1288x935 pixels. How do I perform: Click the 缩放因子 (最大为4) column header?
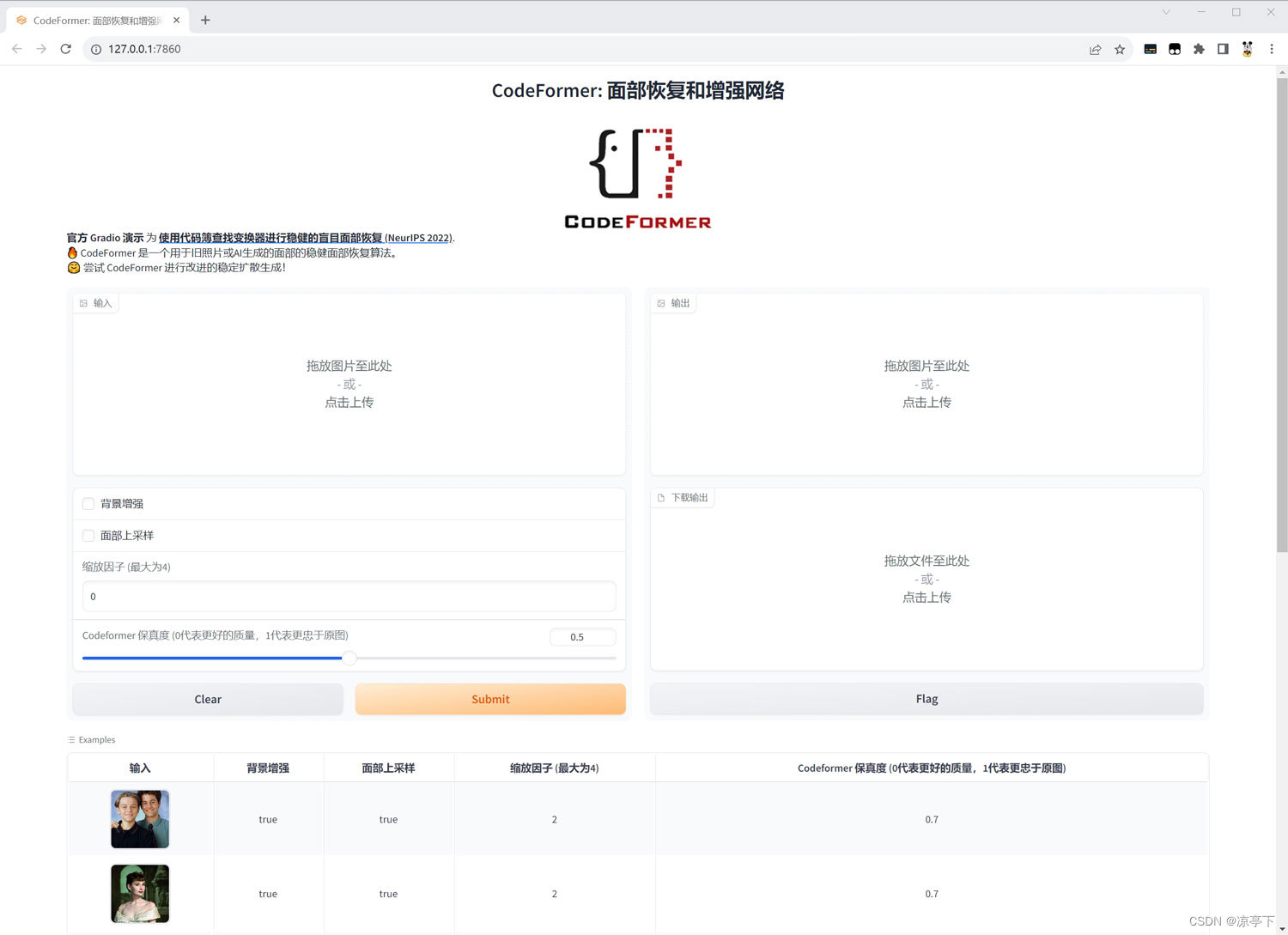(x=555, y=768)
